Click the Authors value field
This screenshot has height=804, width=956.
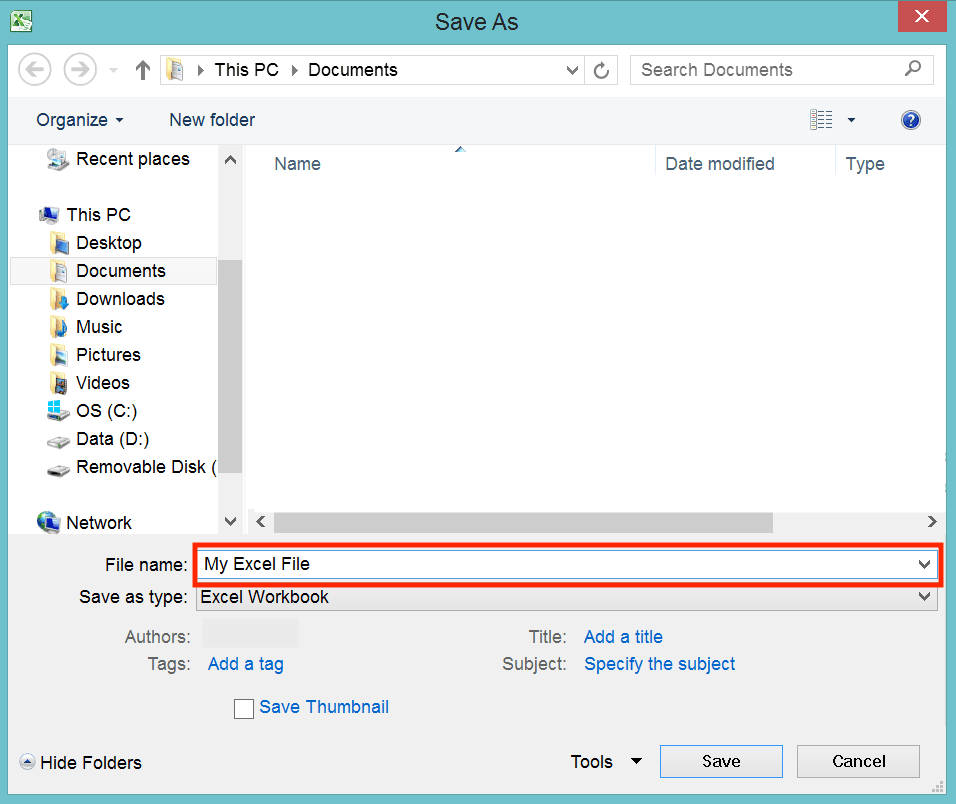tap(250, 633)
